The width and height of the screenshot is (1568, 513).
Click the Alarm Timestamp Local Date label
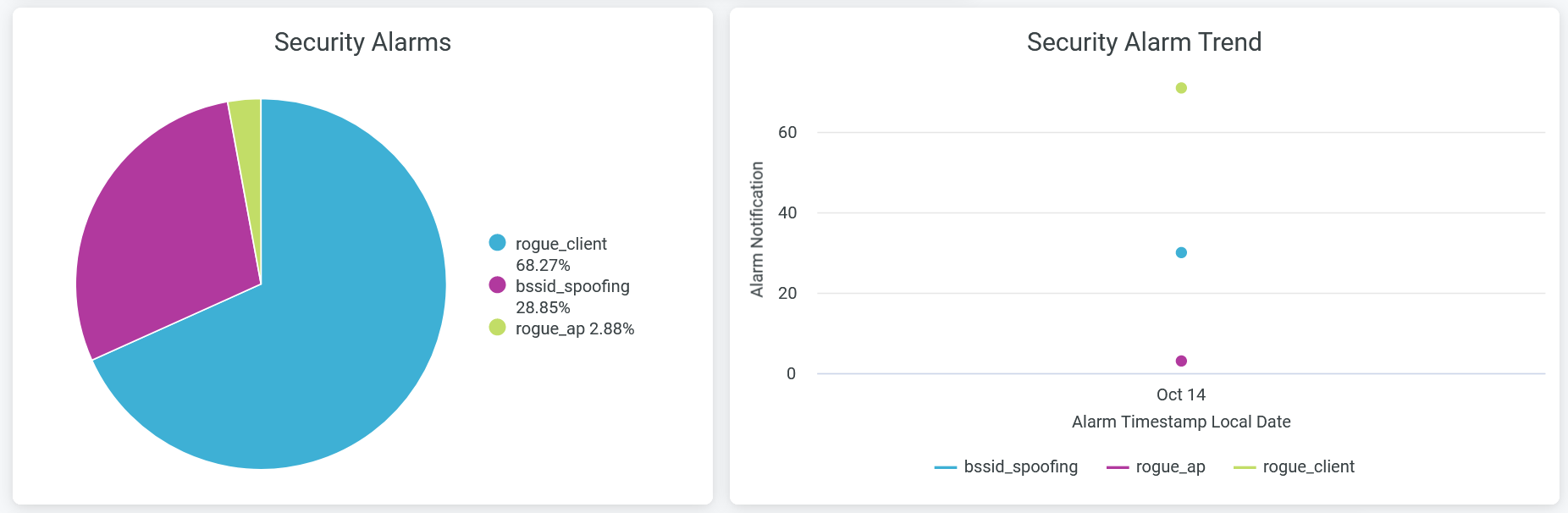[1181, 422]
